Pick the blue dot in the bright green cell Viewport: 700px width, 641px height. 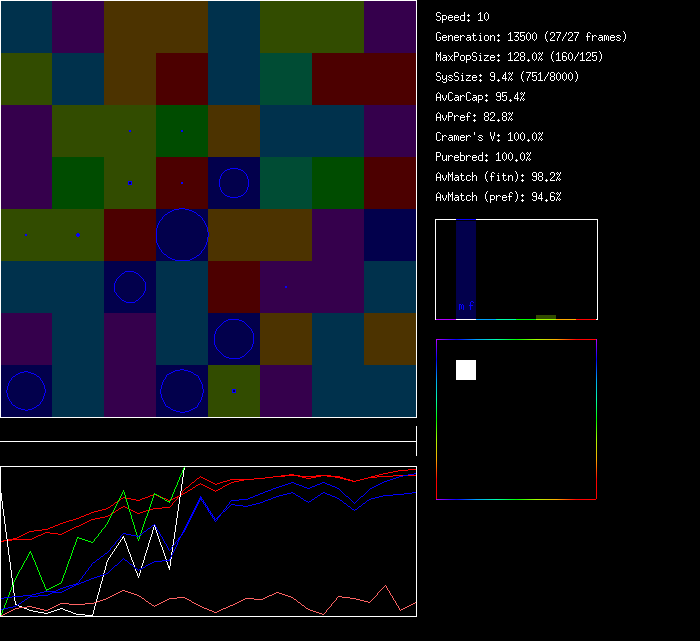tap(182, 131)
